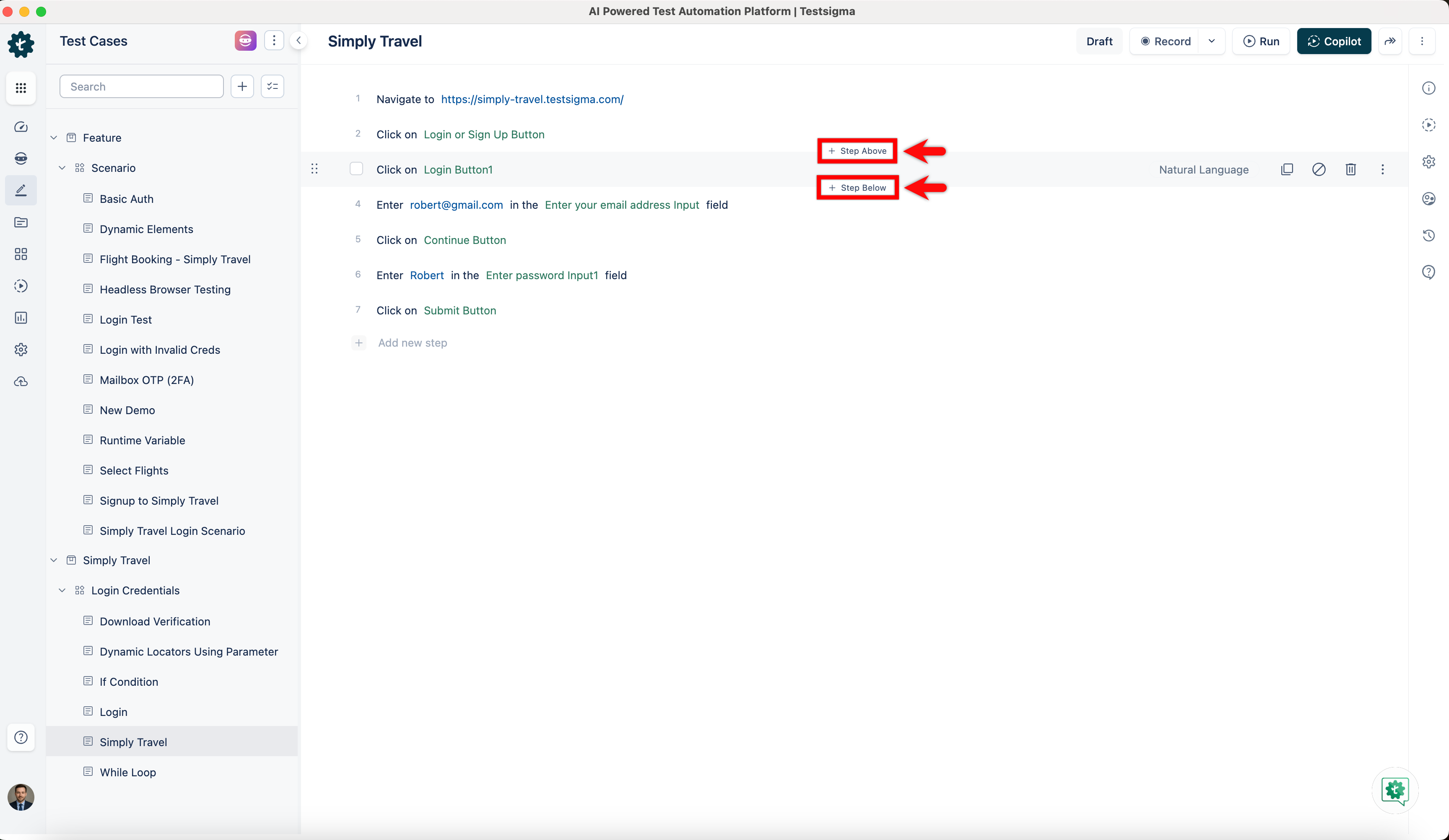Click the Step Below button
Viewport: 1449px width, 840px height.
(857, 187)
